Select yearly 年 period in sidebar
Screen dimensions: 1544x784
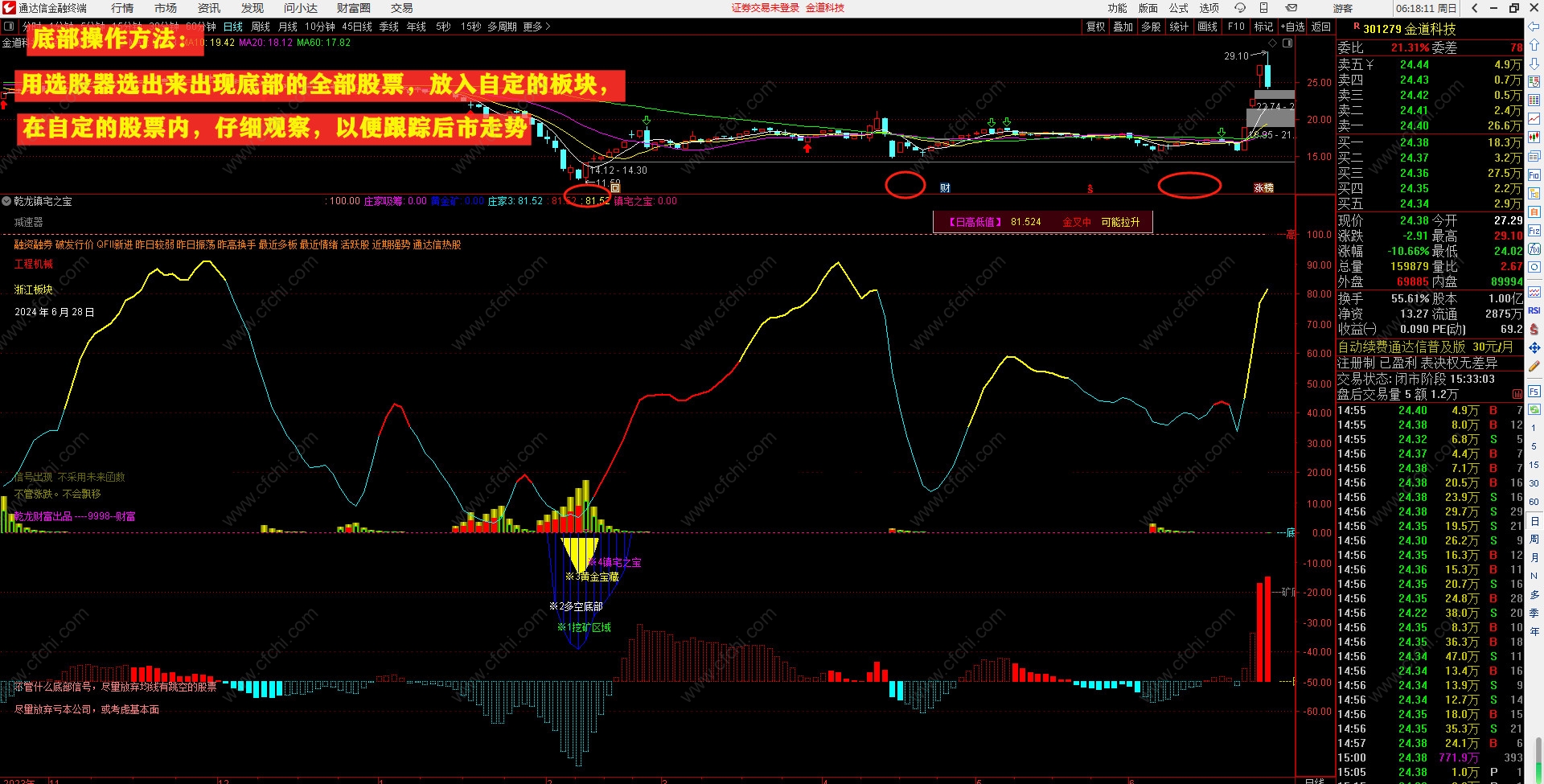point(1534,631)
